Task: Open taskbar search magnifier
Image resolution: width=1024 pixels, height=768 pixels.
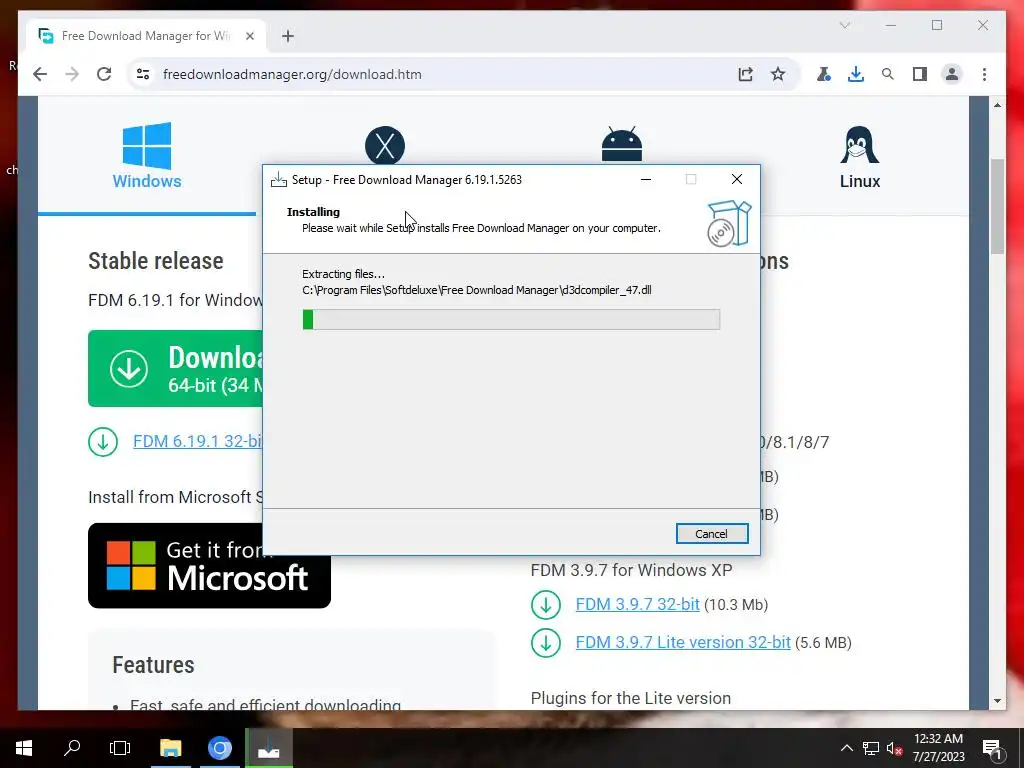Action: point(72,748)
